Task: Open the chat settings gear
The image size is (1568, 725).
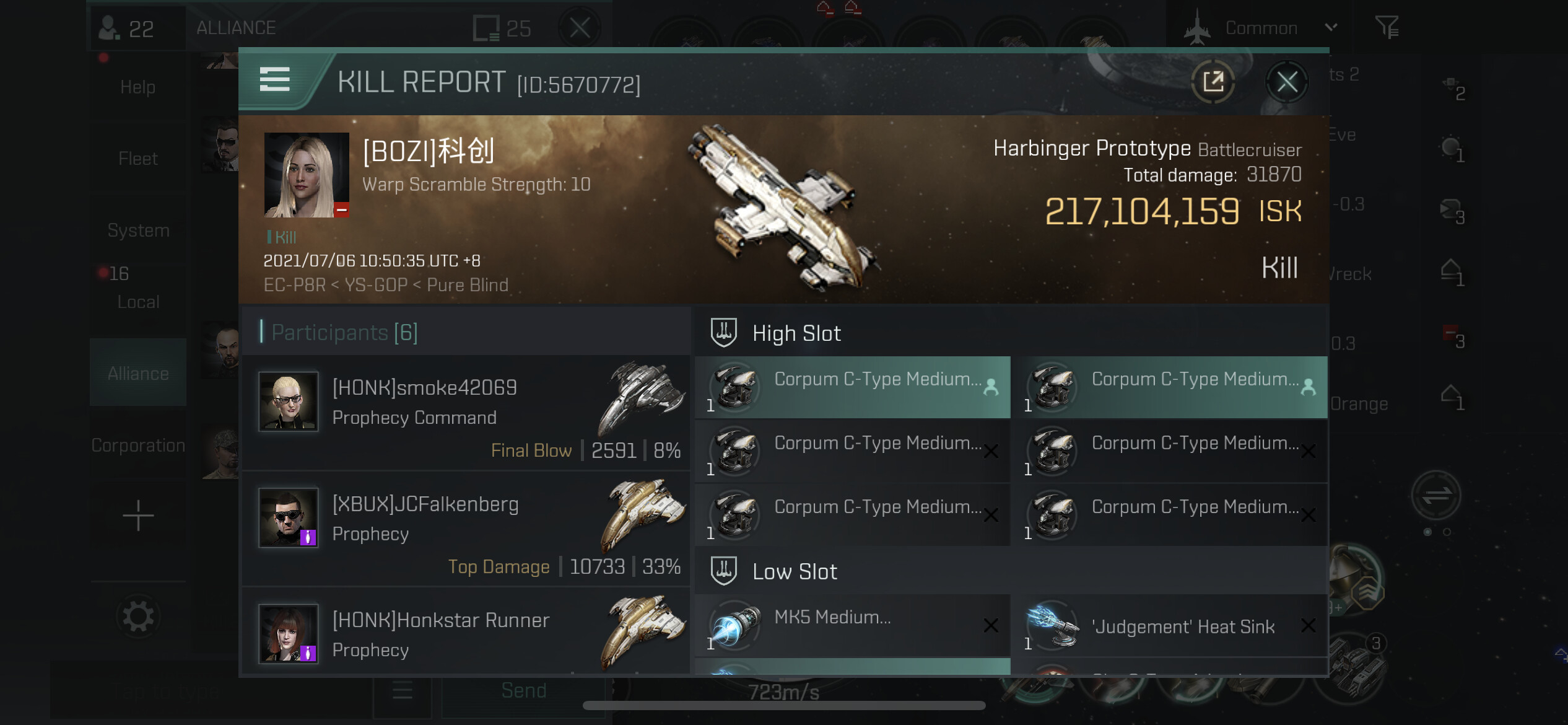Action: tap(138, 617)
